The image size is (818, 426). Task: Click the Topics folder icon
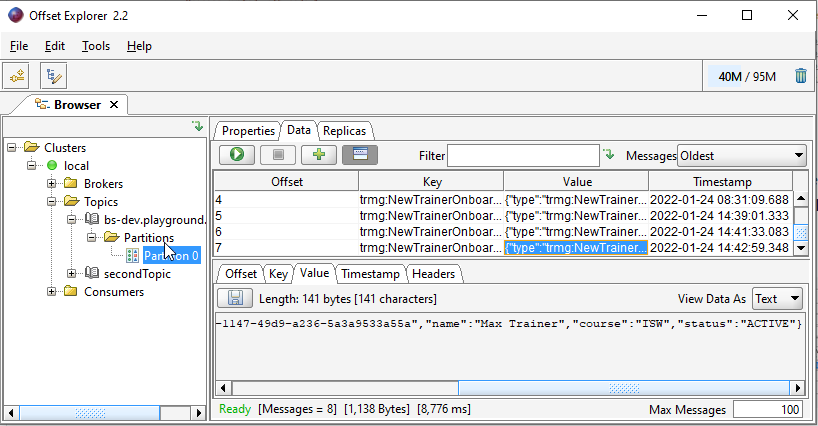71,201
